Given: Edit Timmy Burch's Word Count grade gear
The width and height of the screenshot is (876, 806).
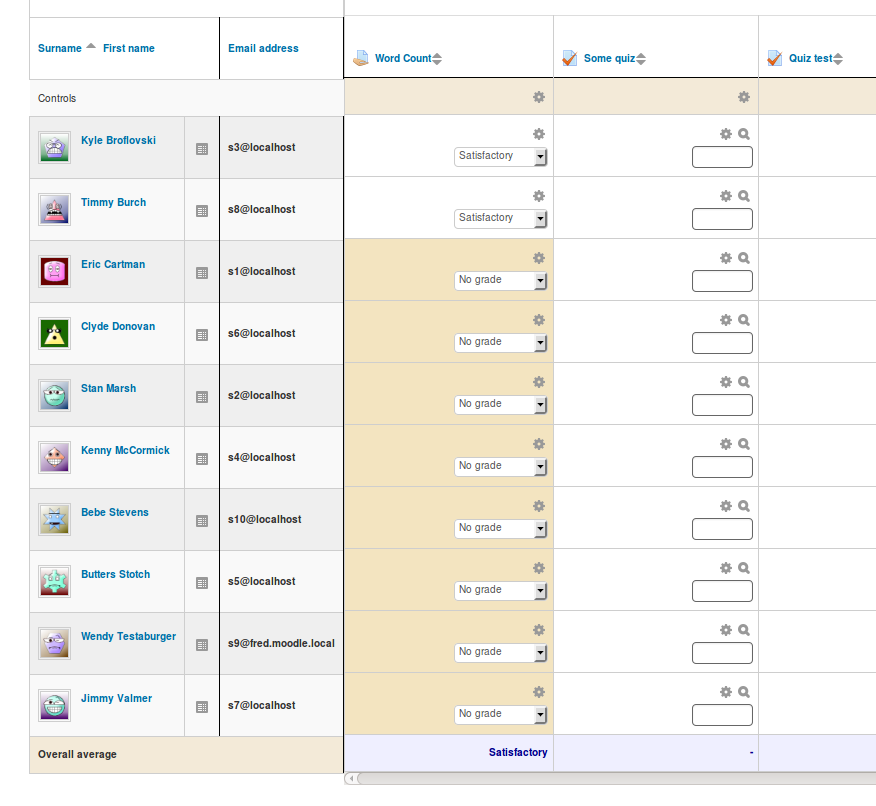Looking at the screenshot, I should (539, 196).
